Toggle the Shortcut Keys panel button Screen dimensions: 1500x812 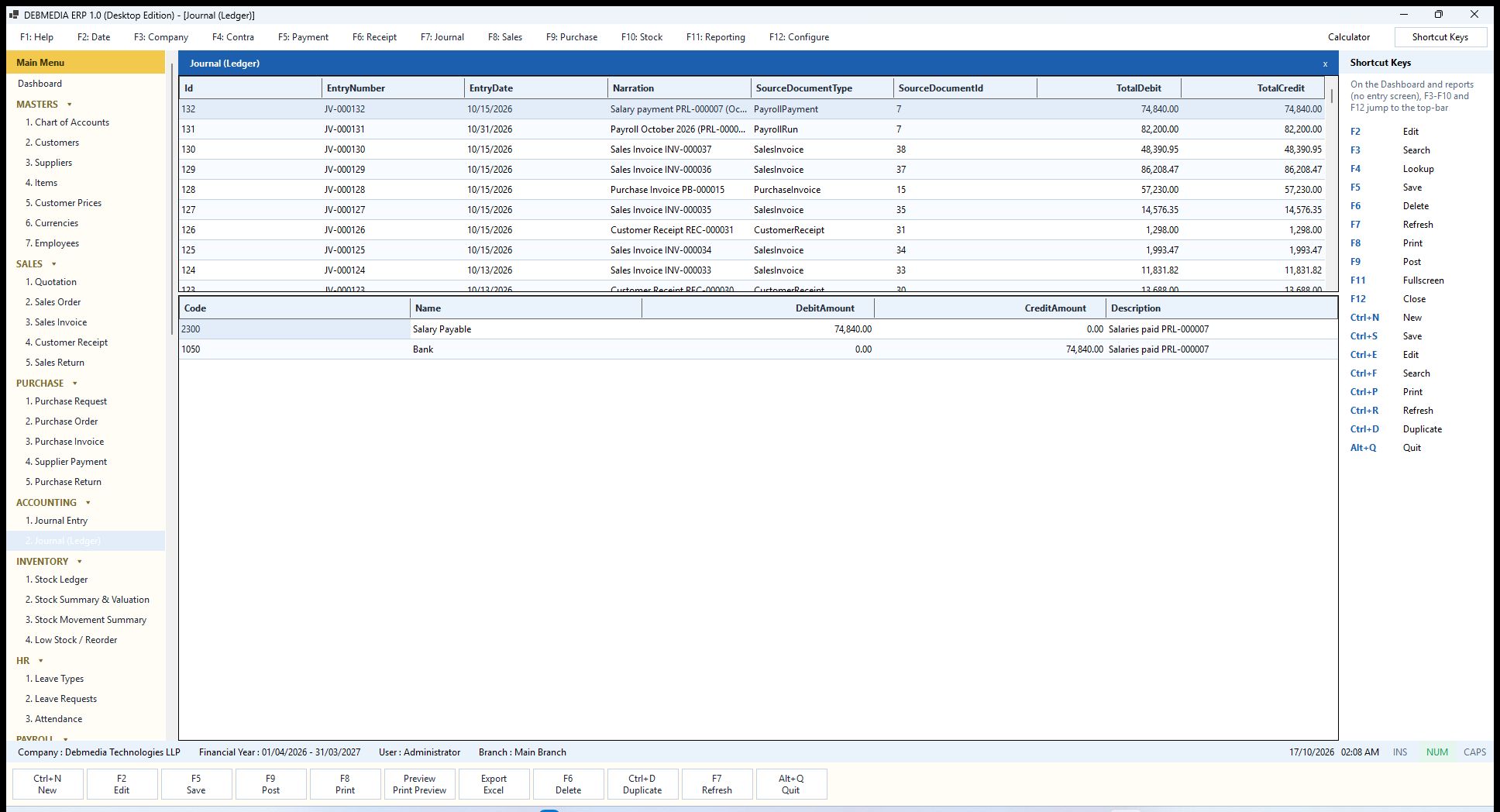coord(1440,37)
